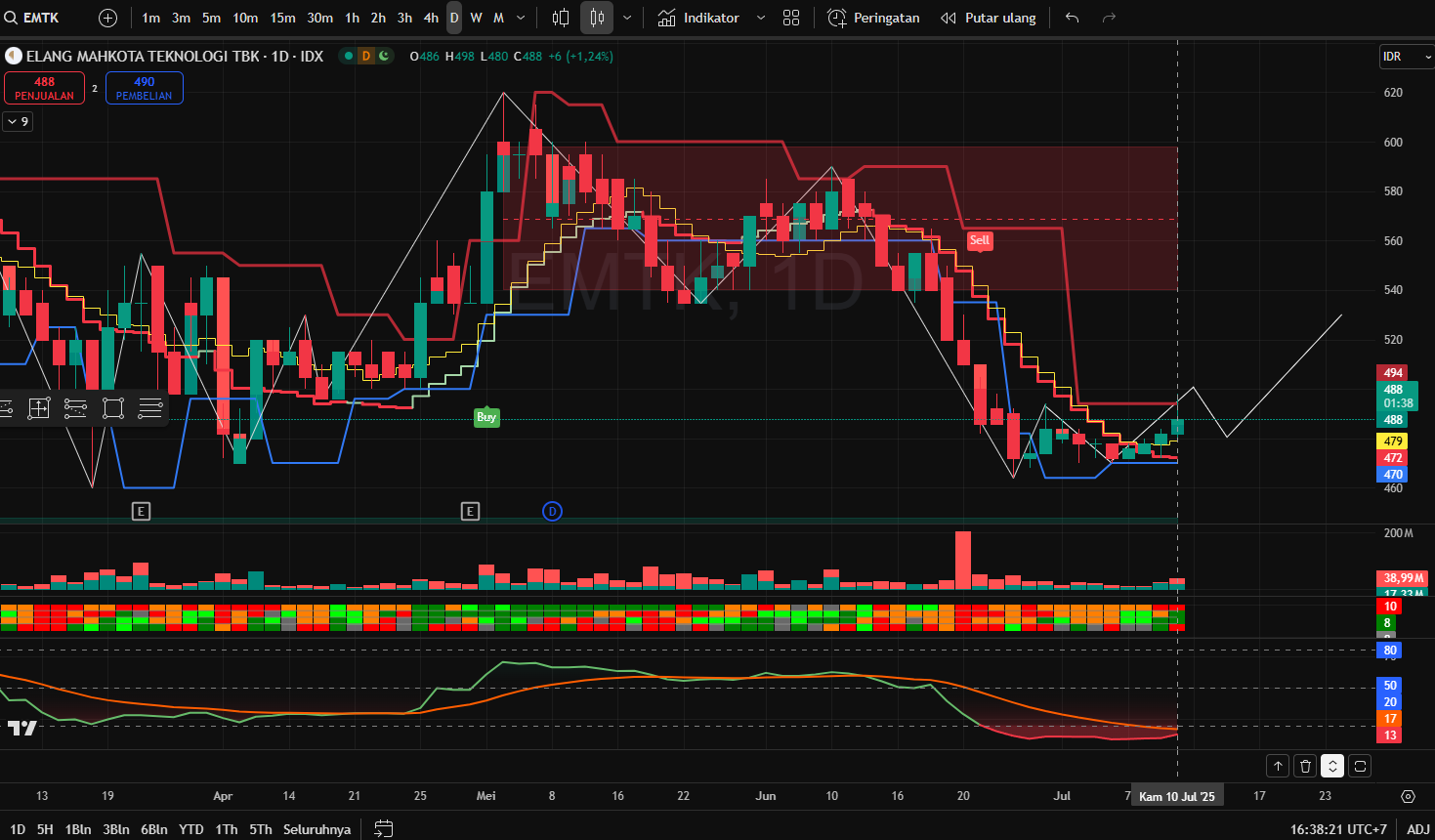This screenshot has height=840, width=1435.
Task: Select the Rectangle drawing tool
Action: pyautogui.click(x=113, y=408)
